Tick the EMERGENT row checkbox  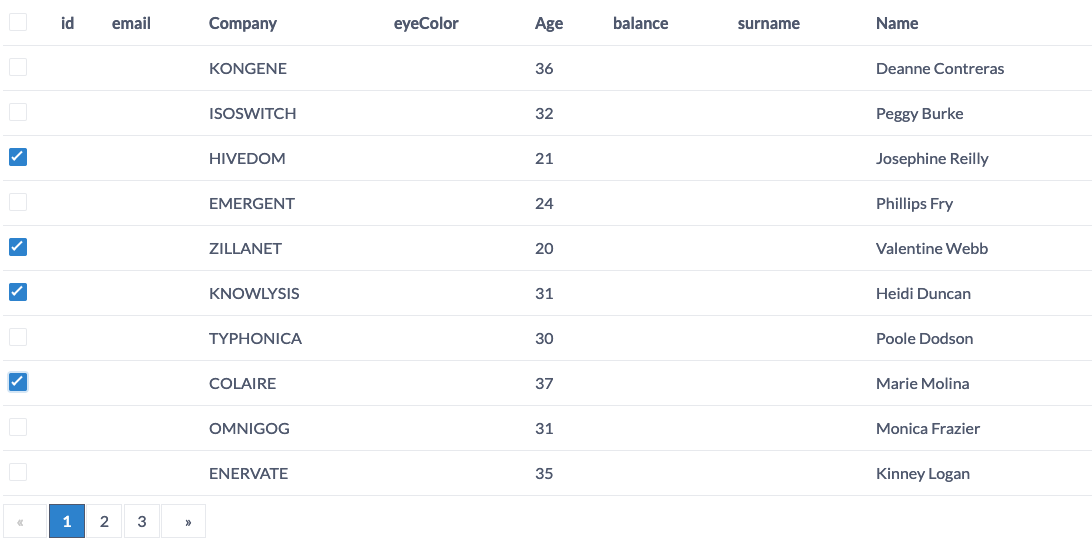point(17,202)
